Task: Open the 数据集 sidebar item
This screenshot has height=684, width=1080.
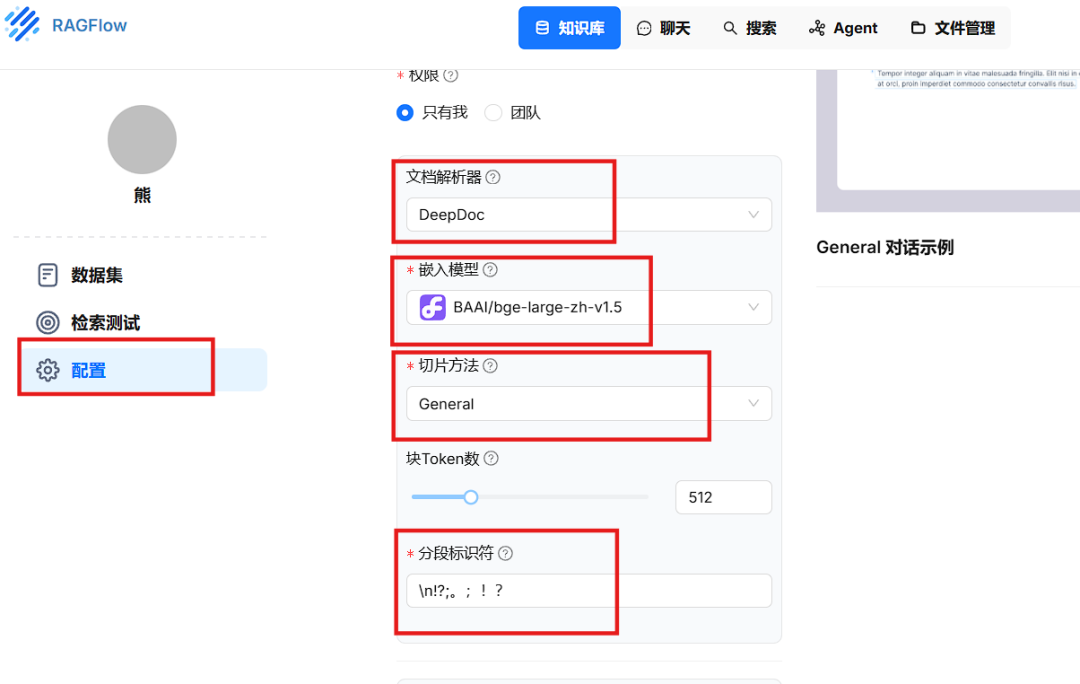Action: tap(143, 275)
